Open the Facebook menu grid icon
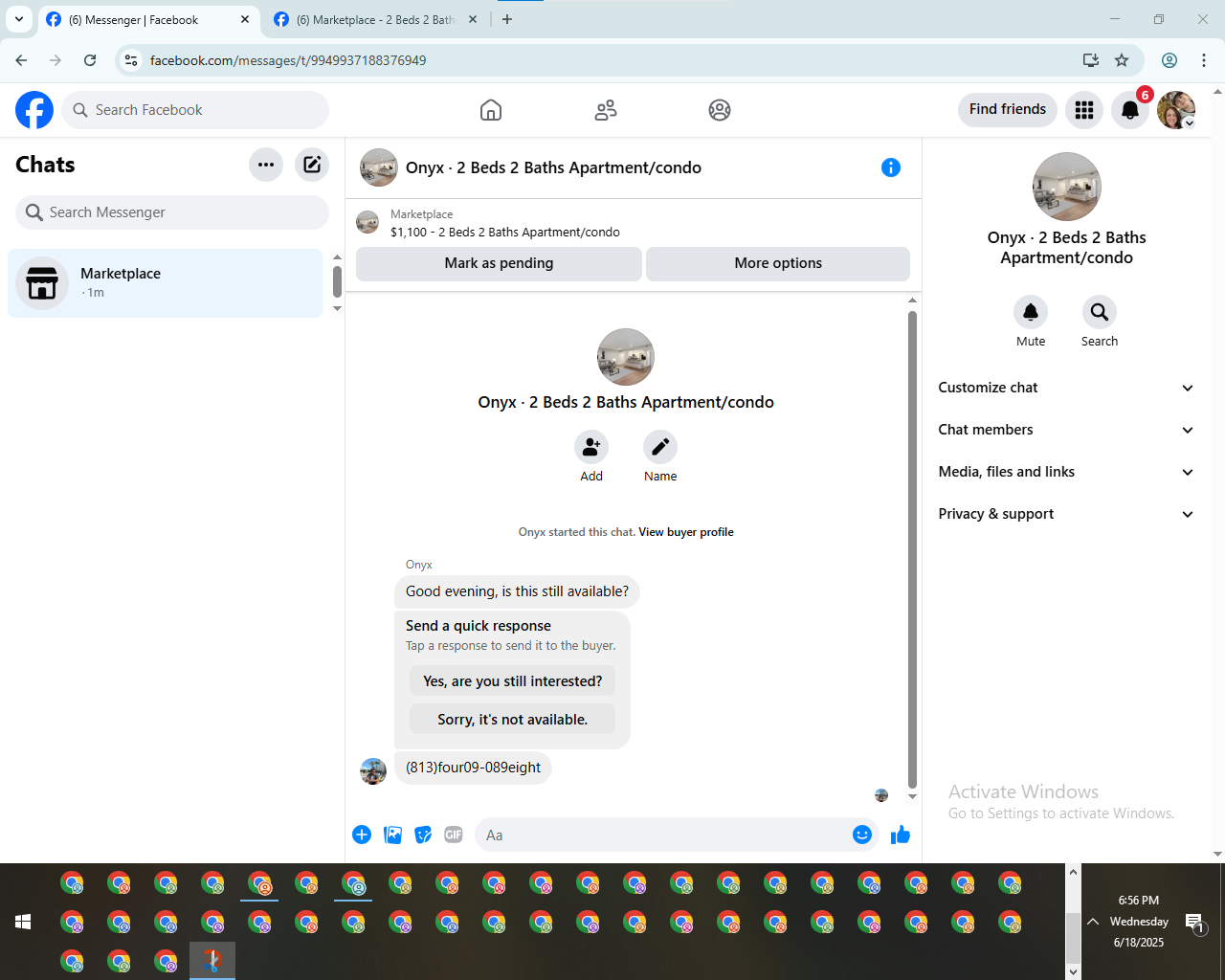 pyautogui.click(x=1084, y=110)
